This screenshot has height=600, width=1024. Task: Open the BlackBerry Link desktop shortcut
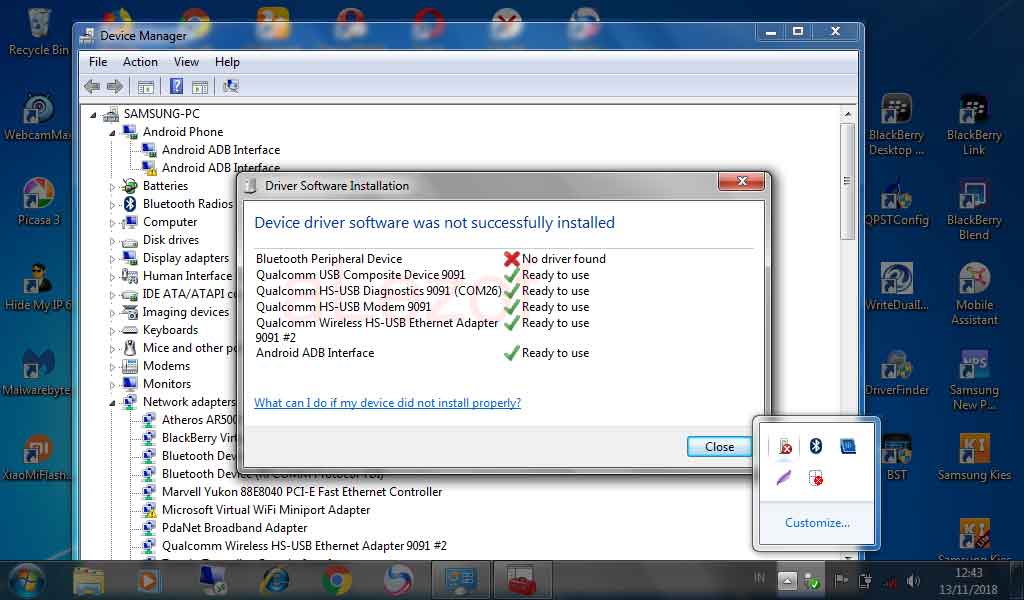pyautogui.click(x=974, y=125)
